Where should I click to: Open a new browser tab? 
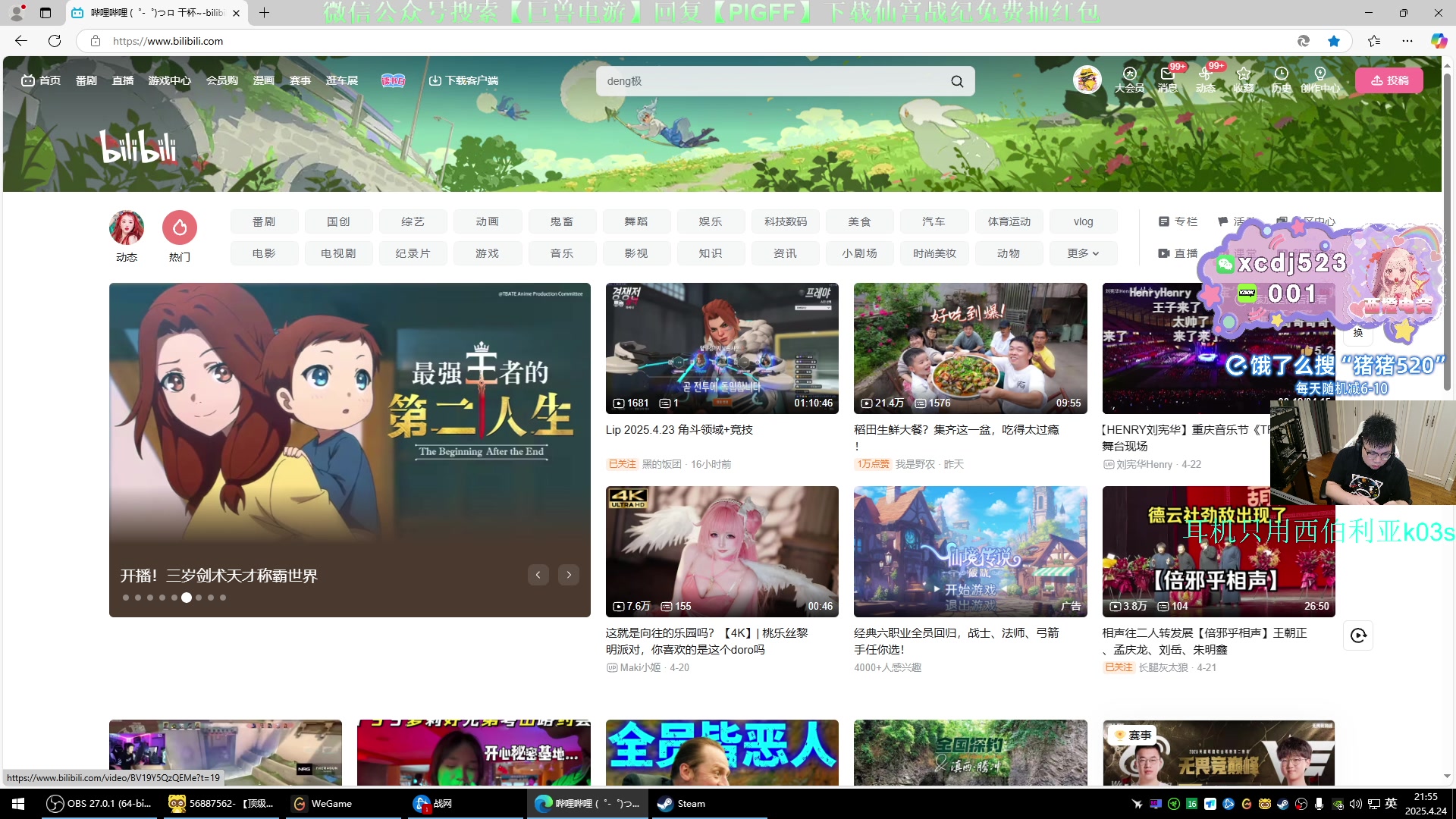point(264,13)
